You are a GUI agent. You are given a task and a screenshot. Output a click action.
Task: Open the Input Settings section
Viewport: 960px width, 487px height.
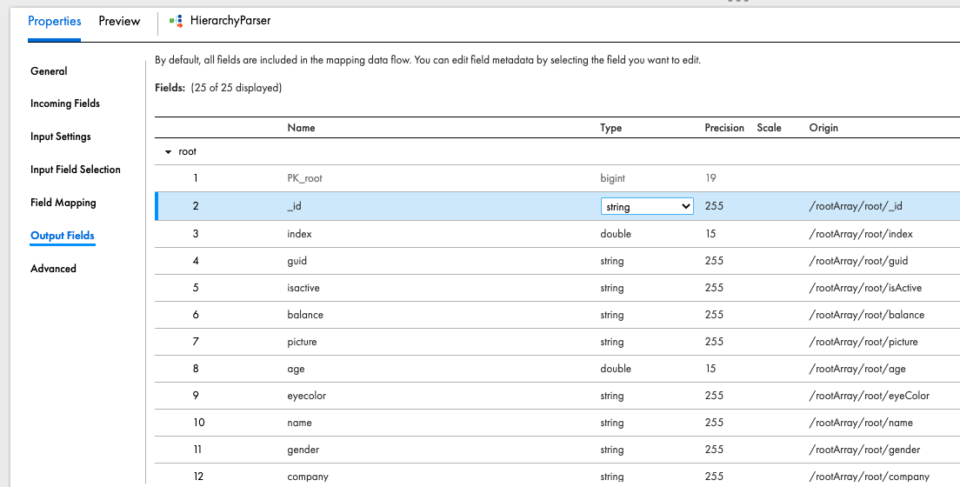[x=61, y=137]
